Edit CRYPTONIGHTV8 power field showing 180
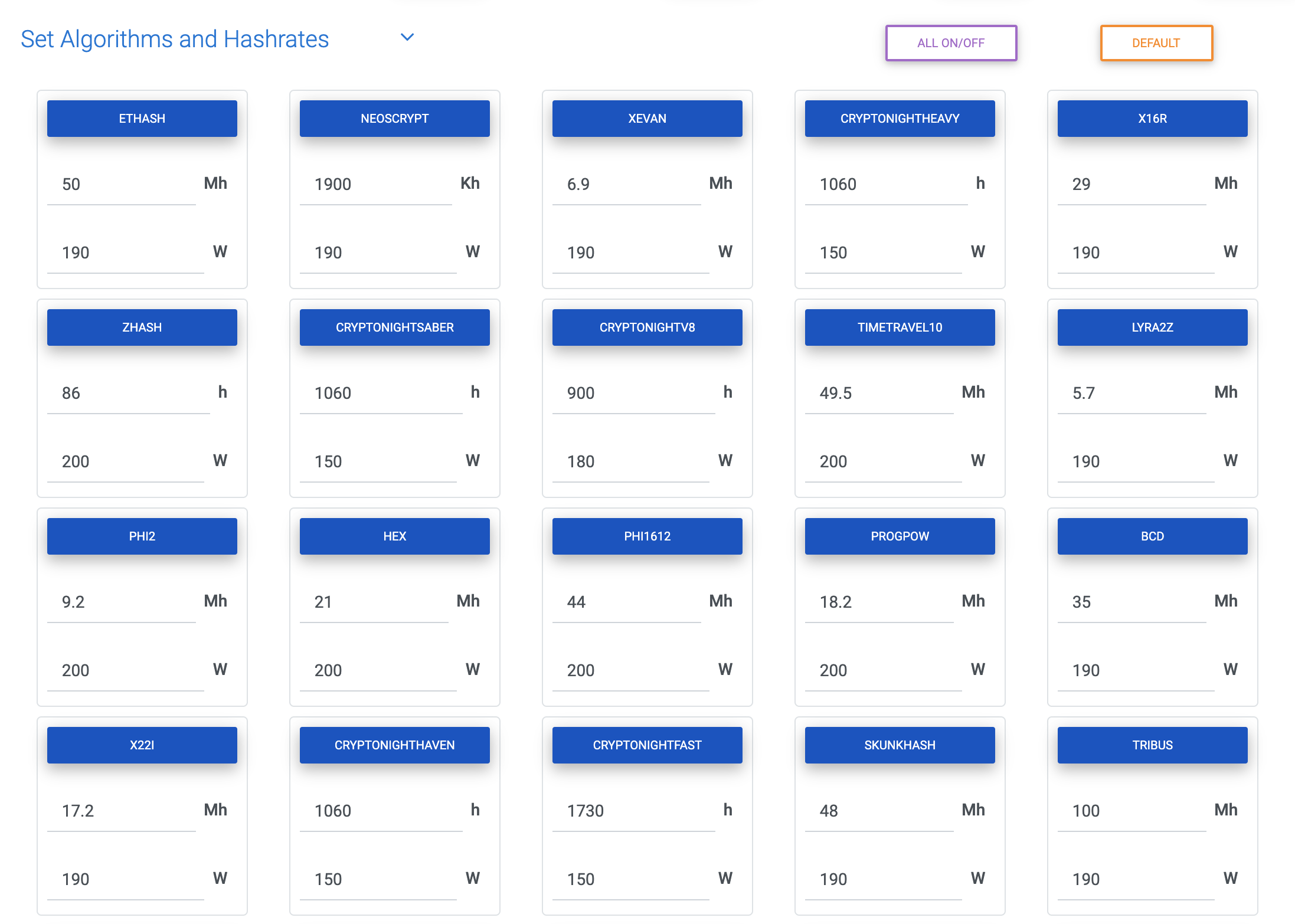Viewport: 1295px width, 924px height. (x=631, y=462)
